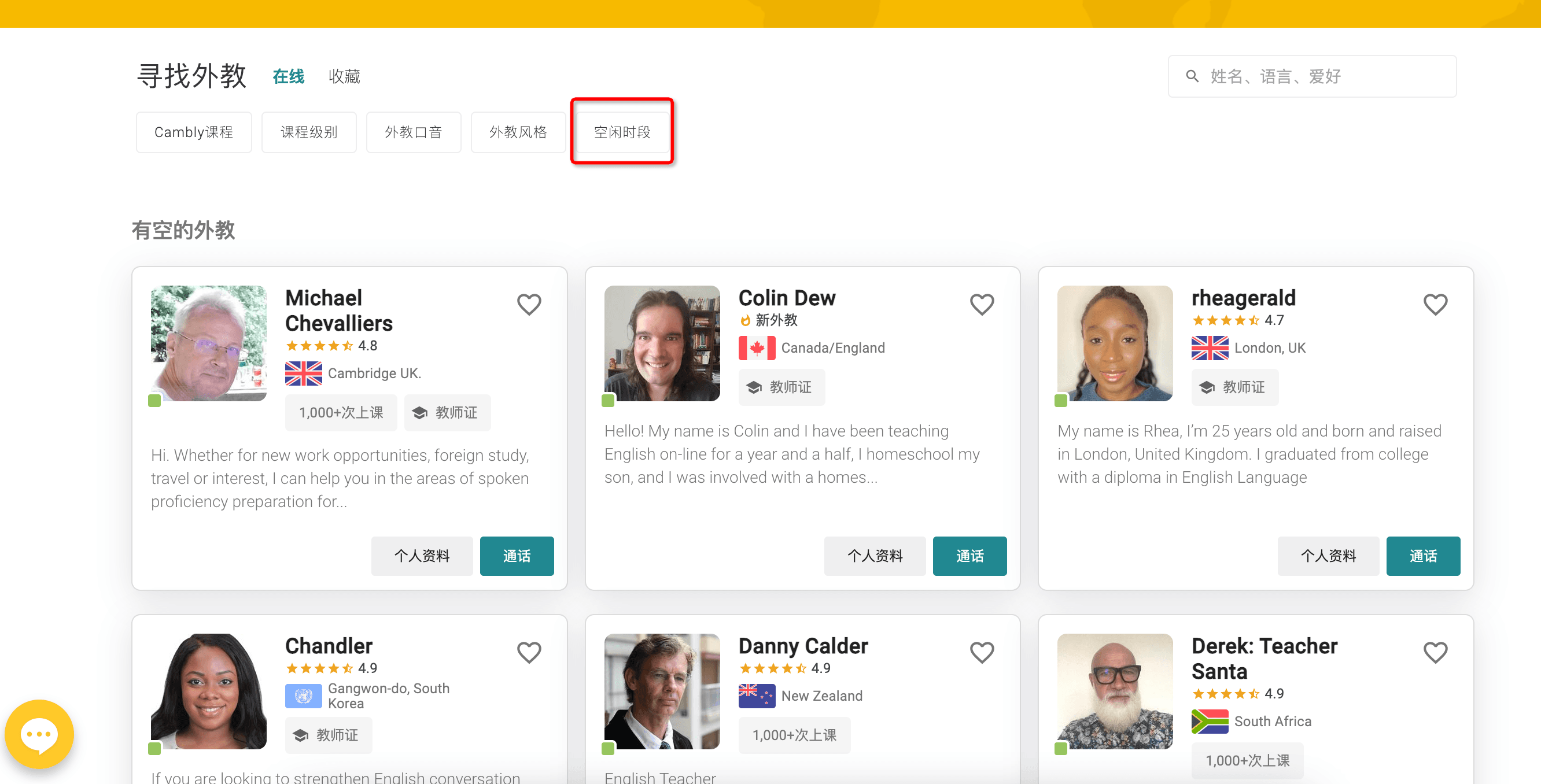Click the search magnifier icon

click(x=1192, y=76)
